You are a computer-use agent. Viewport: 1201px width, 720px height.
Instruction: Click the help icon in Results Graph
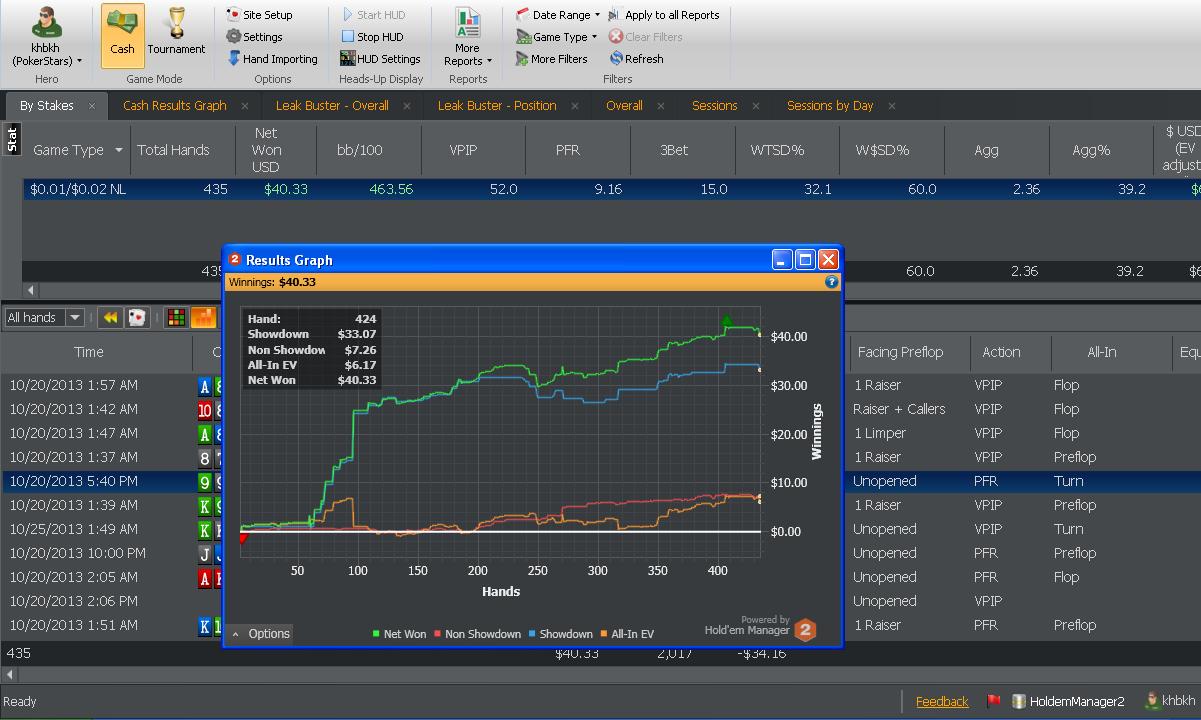click(831, 282)
